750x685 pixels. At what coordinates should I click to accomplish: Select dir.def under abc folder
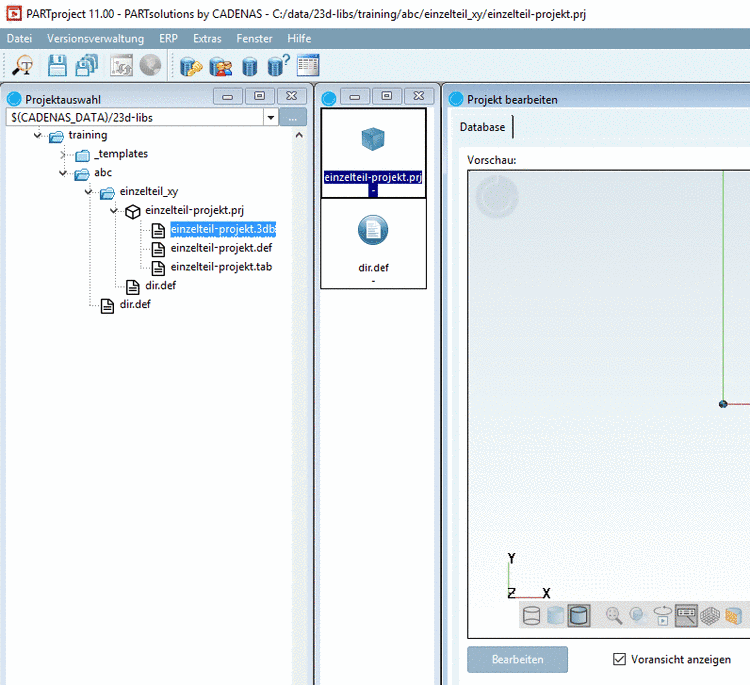click(135, 304)
